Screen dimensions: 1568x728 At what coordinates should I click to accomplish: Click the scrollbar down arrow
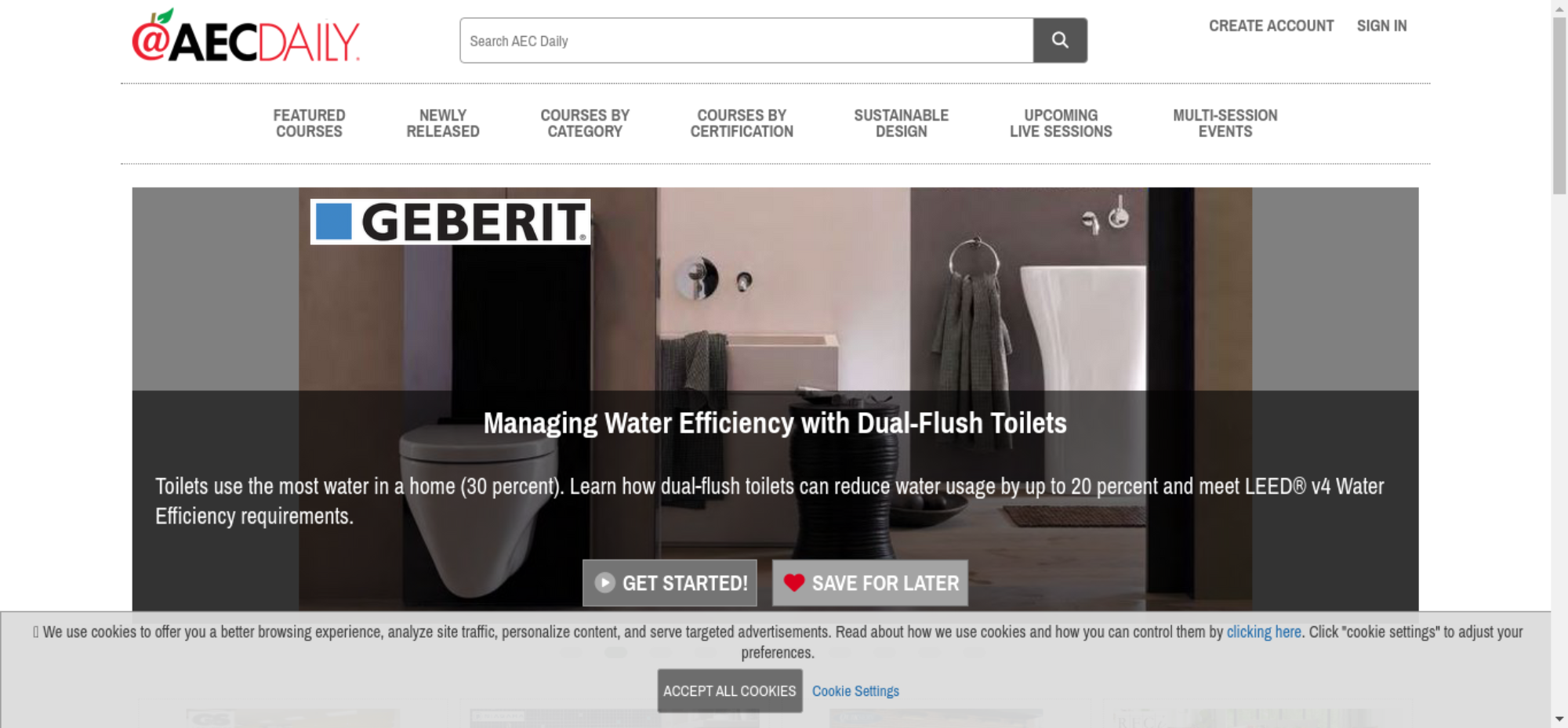(1559, 719)
